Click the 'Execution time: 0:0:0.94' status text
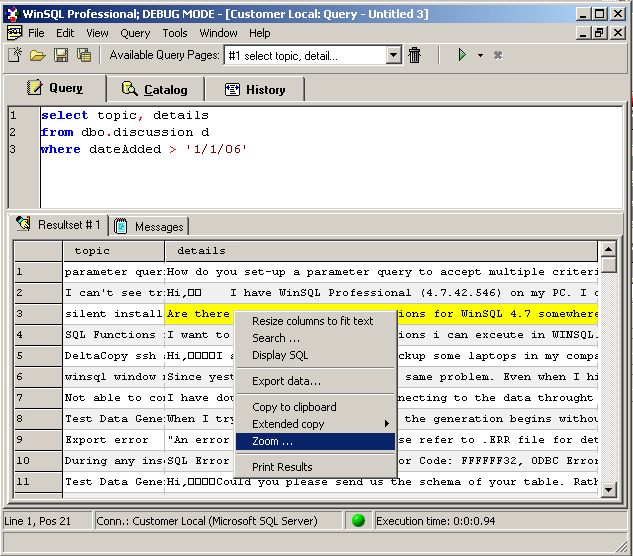This screenshot has height=556, width=633. pyautogui.click(x=436, y=521)
